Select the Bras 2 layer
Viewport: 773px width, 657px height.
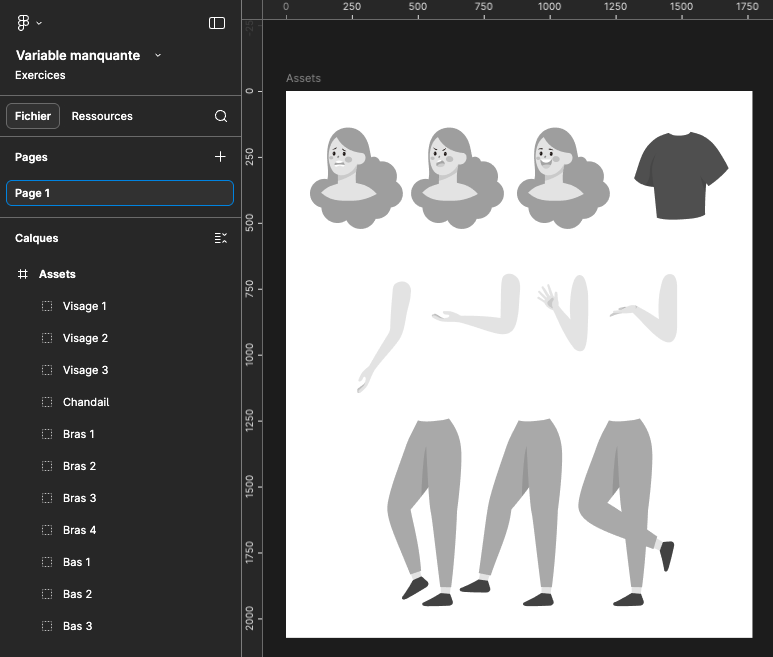80,466
